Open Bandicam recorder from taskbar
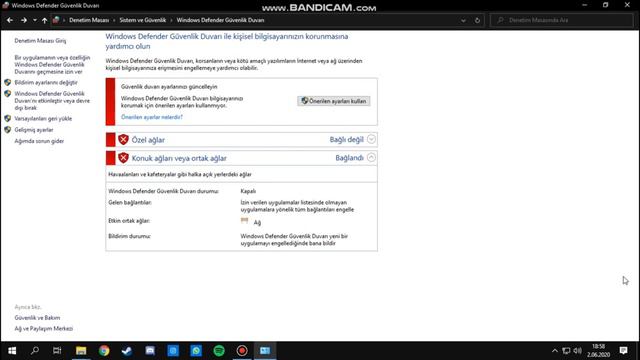Screen dimensions: 640x360 [x=242, y=351]
